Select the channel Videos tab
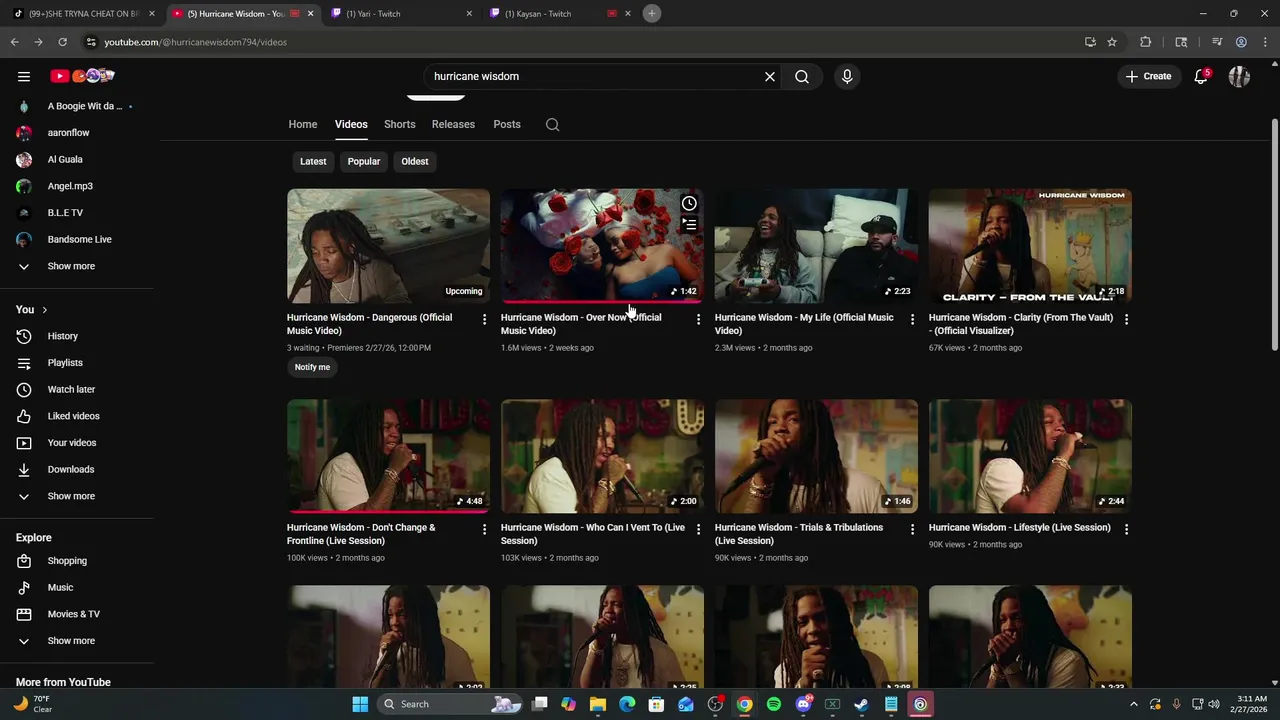 pyautogui.click(x=351, y=124)
